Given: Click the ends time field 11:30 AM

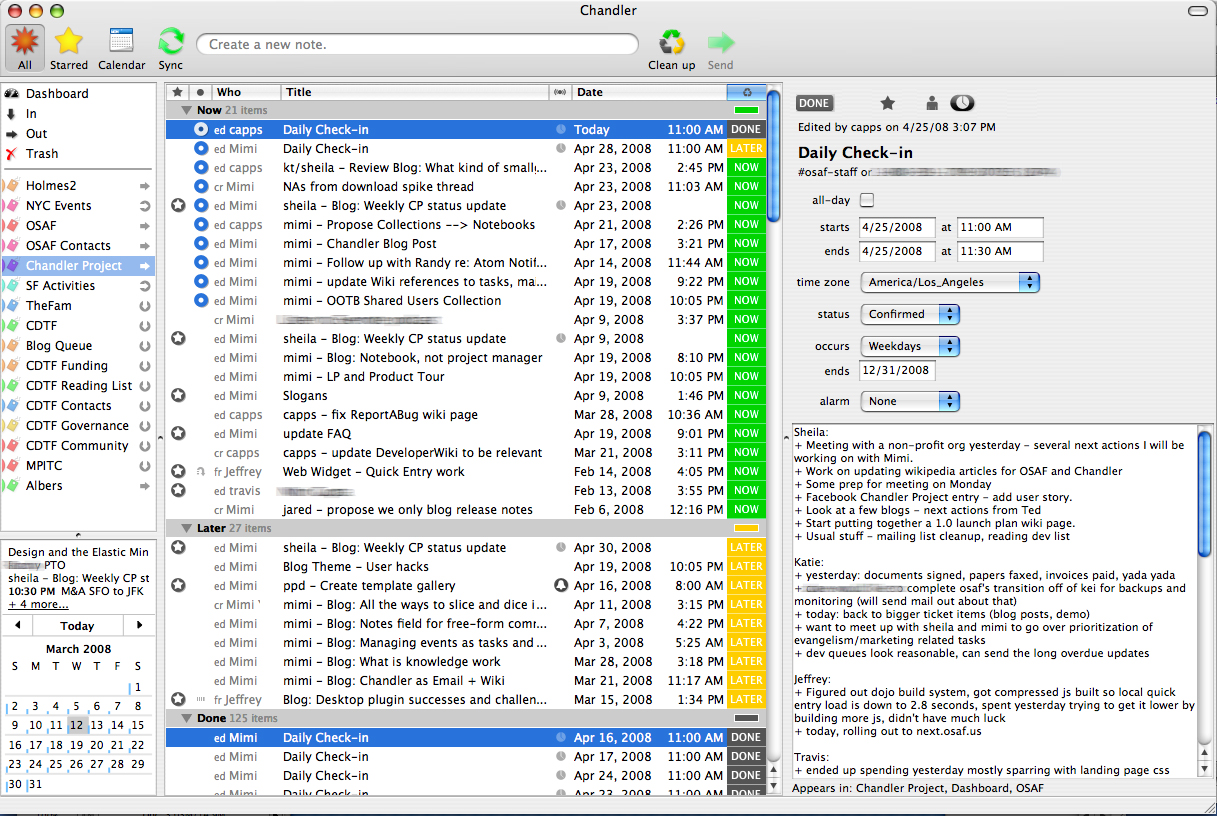Looking at the screenshot, I should [x=1000, y=251].
